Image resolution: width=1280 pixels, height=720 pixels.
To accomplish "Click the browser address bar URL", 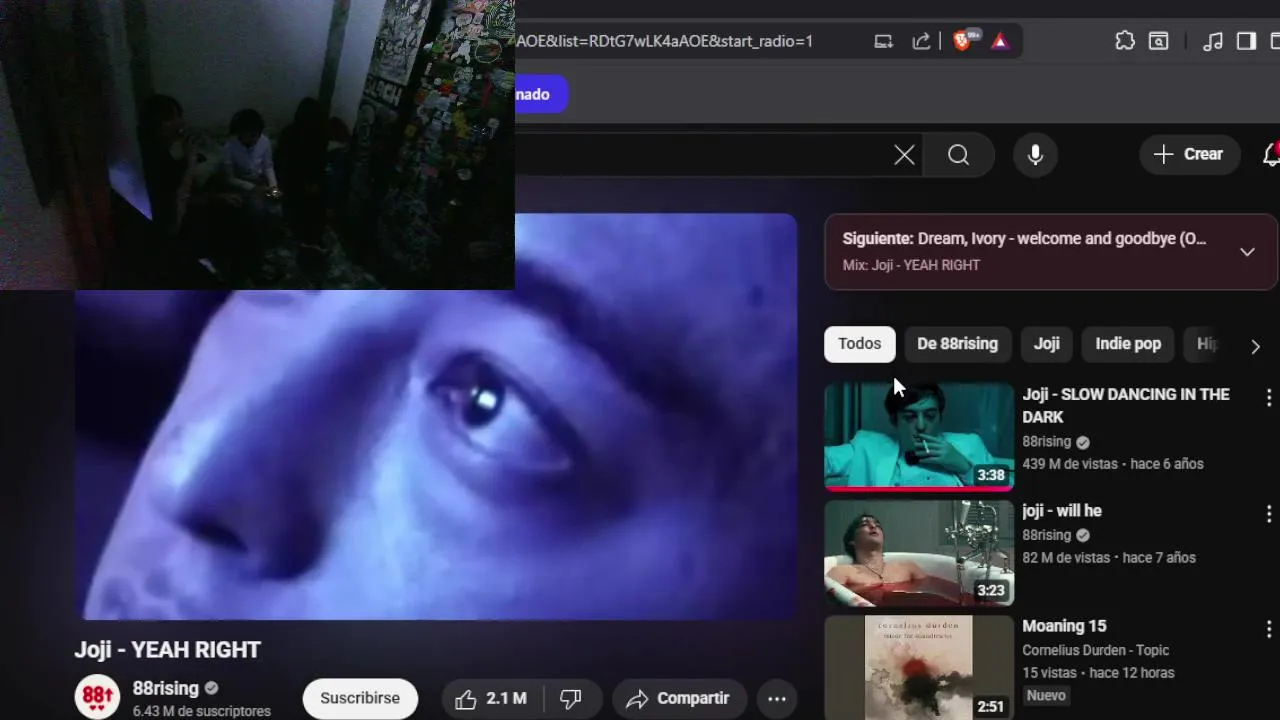I will coord(664,41).
